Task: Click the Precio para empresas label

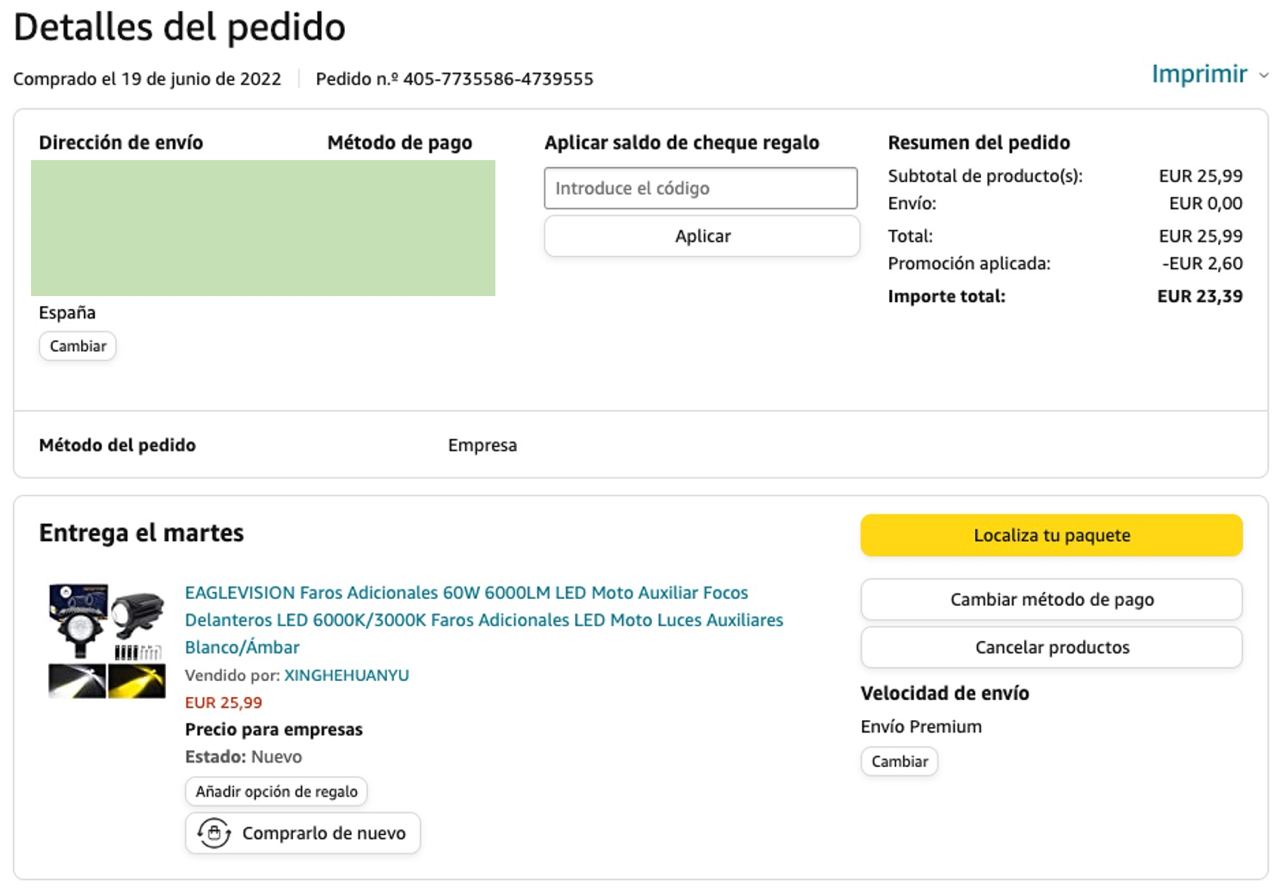Action: point(273,729)
